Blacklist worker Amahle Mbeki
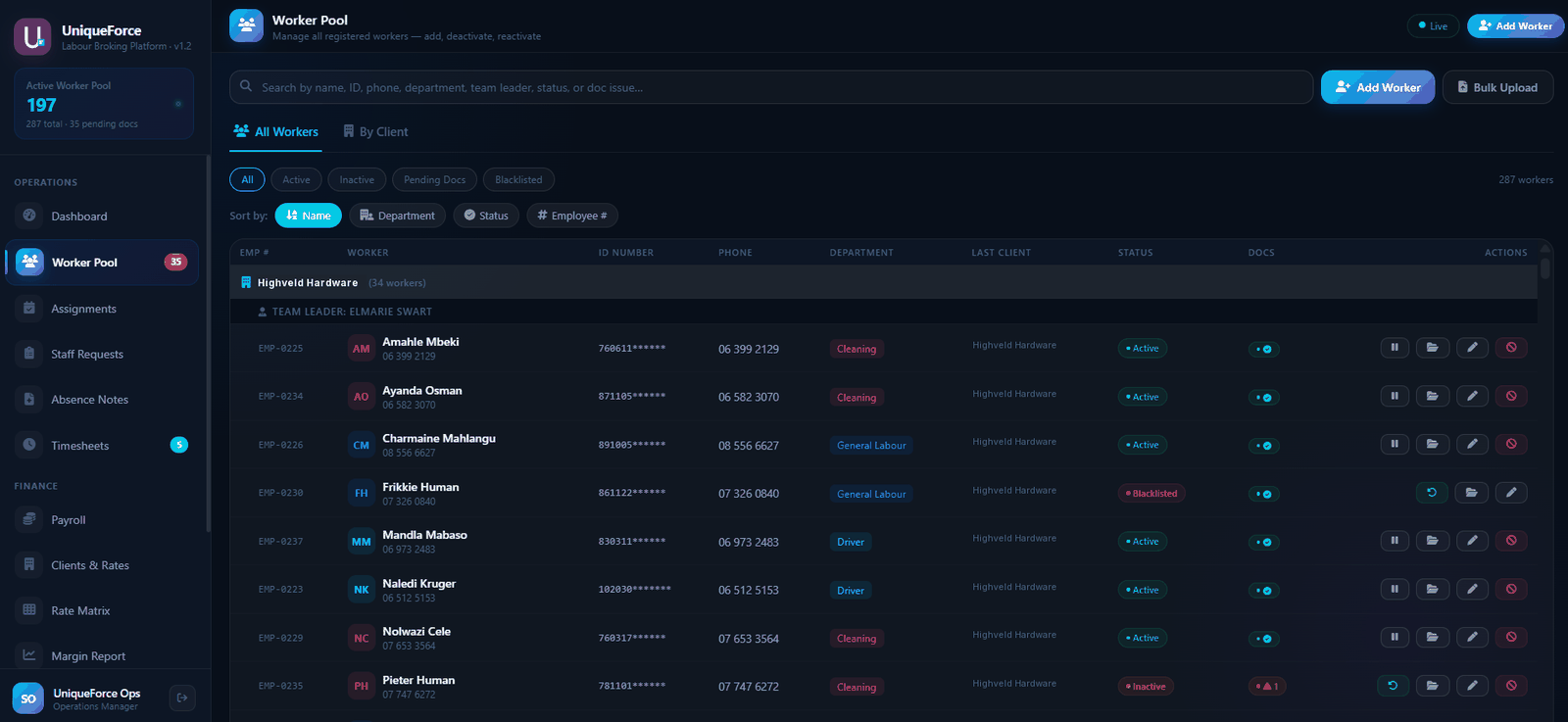The image size is (1568, 722). pos(1511,348)
